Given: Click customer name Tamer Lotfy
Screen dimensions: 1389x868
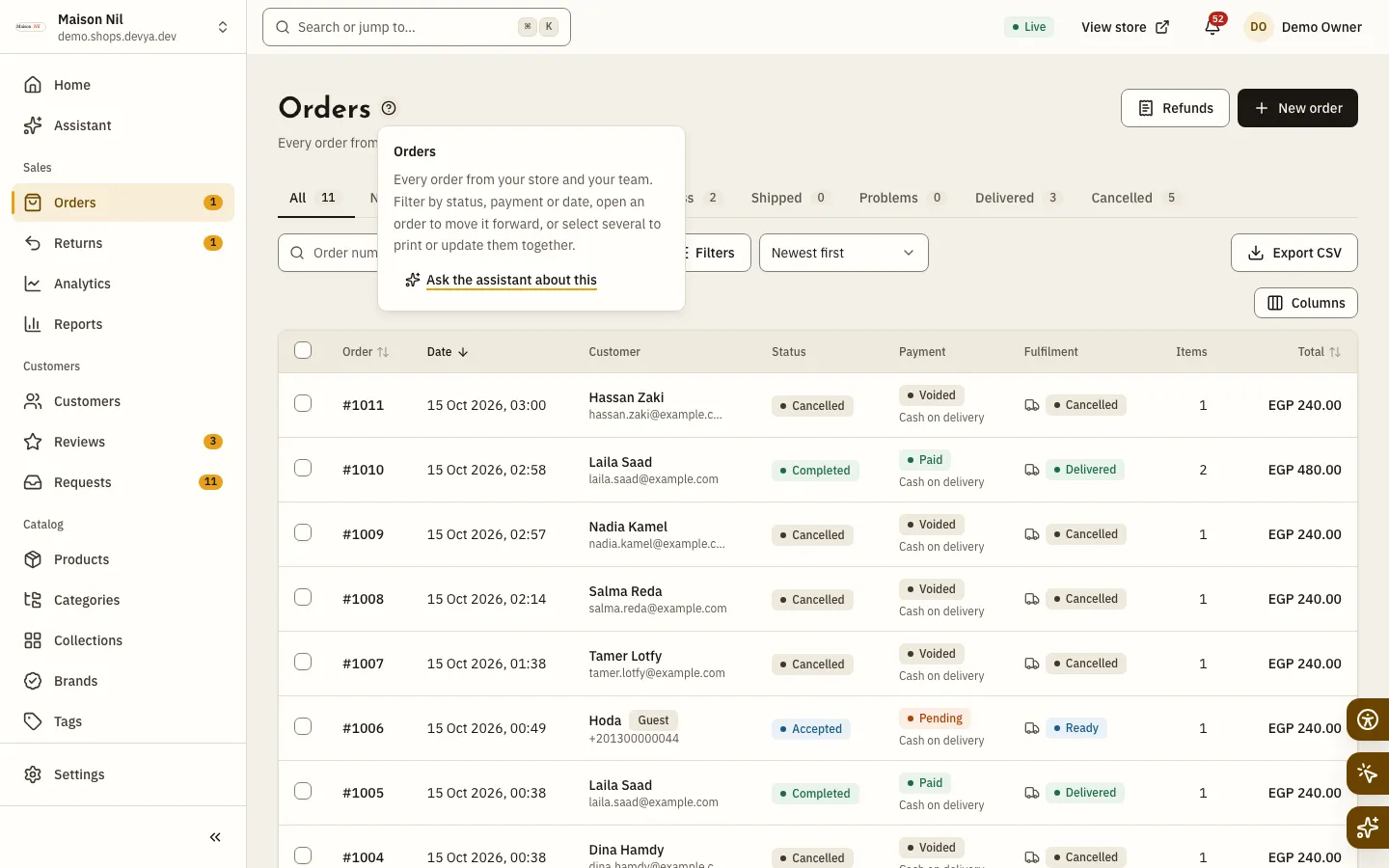Looking at the screenshot, I should [625, 656].
